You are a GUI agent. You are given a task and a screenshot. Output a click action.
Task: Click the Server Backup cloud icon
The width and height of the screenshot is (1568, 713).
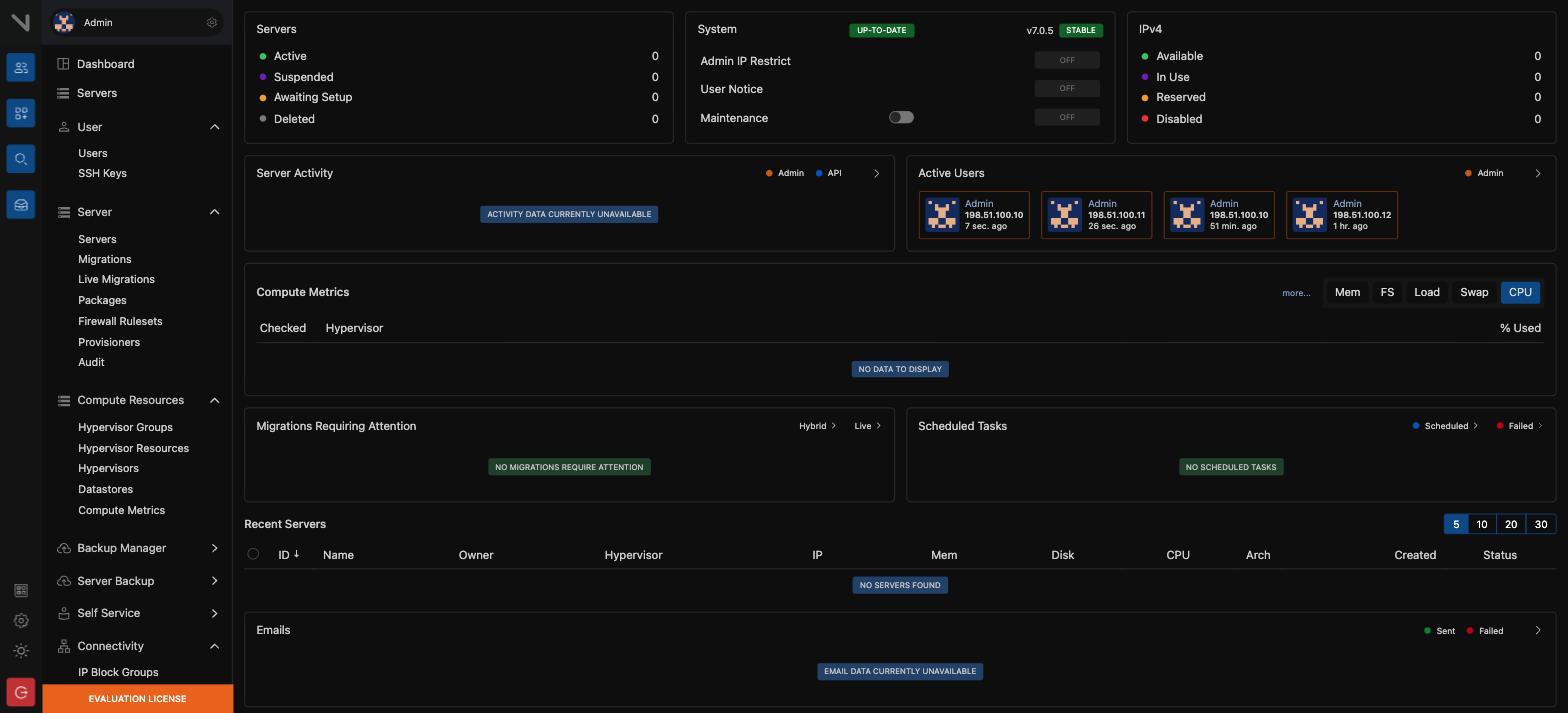(64, 581)
